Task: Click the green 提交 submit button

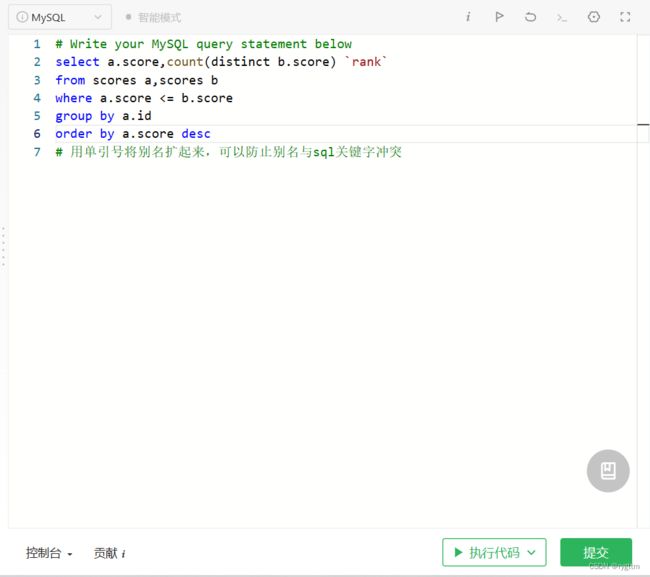Action: [596, 552]
